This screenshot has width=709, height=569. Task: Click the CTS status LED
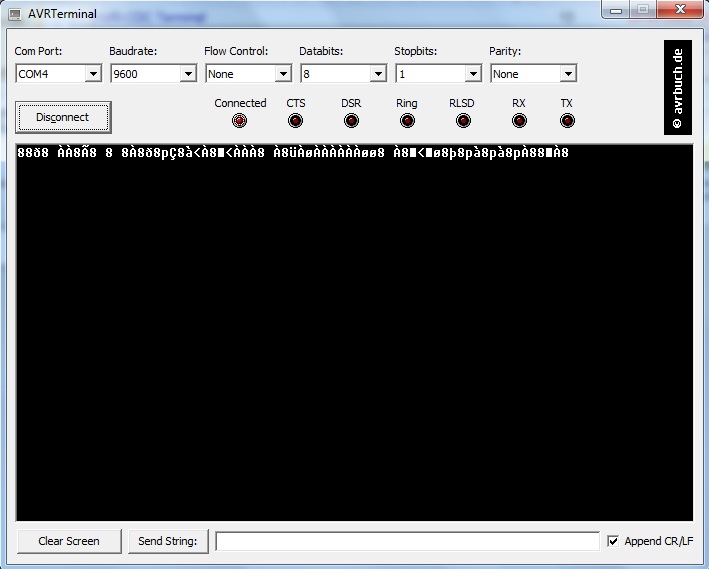point(295,120)
